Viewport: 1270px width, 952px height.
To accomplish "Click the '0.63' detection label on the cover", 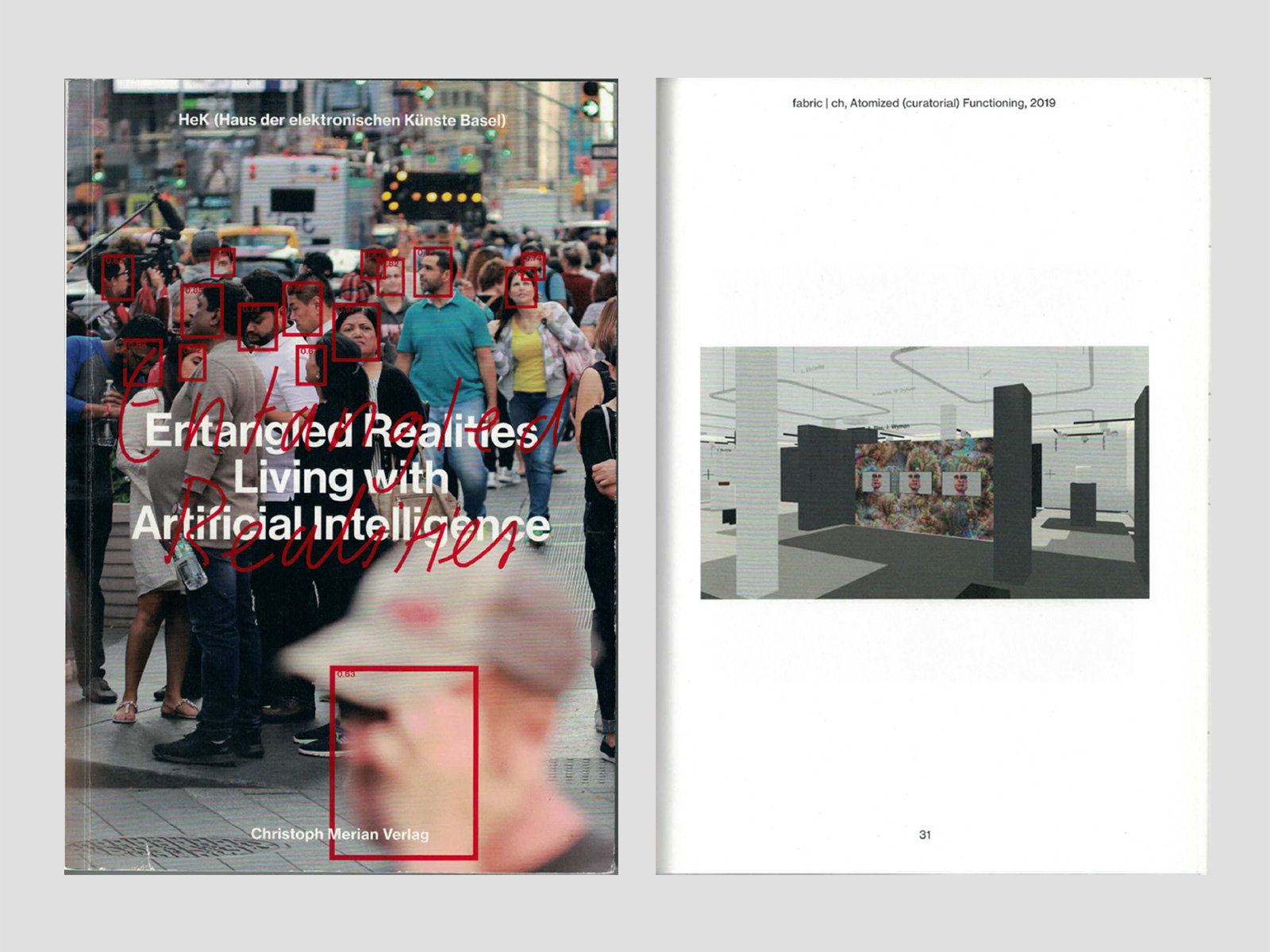I will tap(346, 674).
